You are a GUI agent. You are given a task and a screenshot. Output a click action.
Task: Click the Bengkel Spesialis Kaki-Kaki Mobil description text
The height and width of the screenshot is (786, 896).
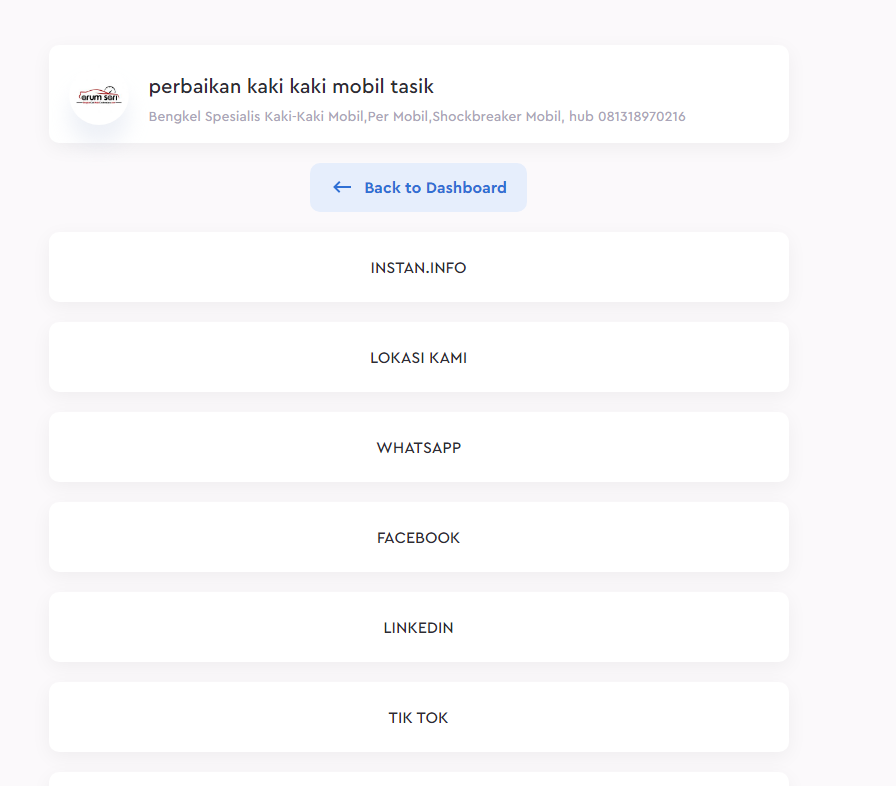(x=256, y=117)
